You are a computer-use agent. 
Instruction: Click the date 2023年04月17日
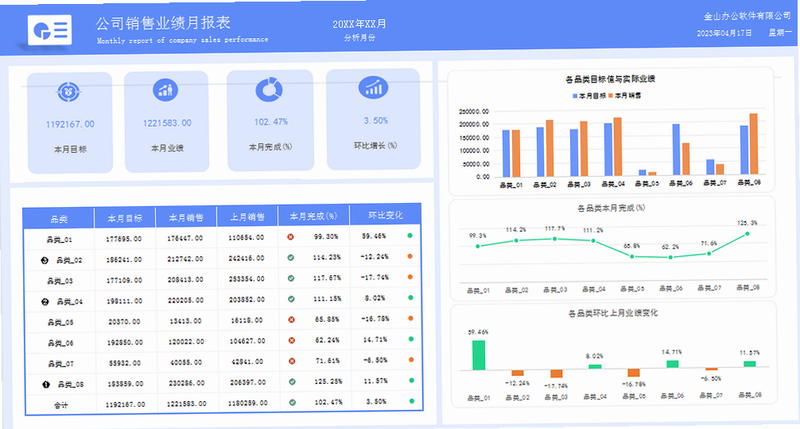point(724,33)
